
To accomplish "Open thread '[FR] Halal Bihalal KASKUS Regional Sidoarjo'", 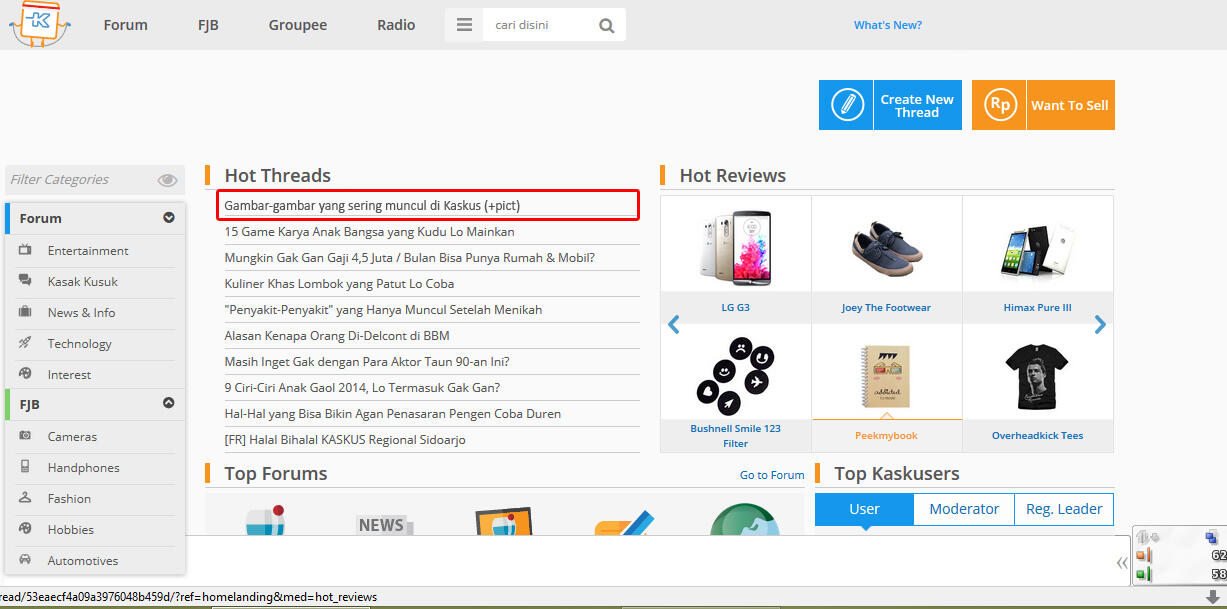I will click(x=345, y=439).
